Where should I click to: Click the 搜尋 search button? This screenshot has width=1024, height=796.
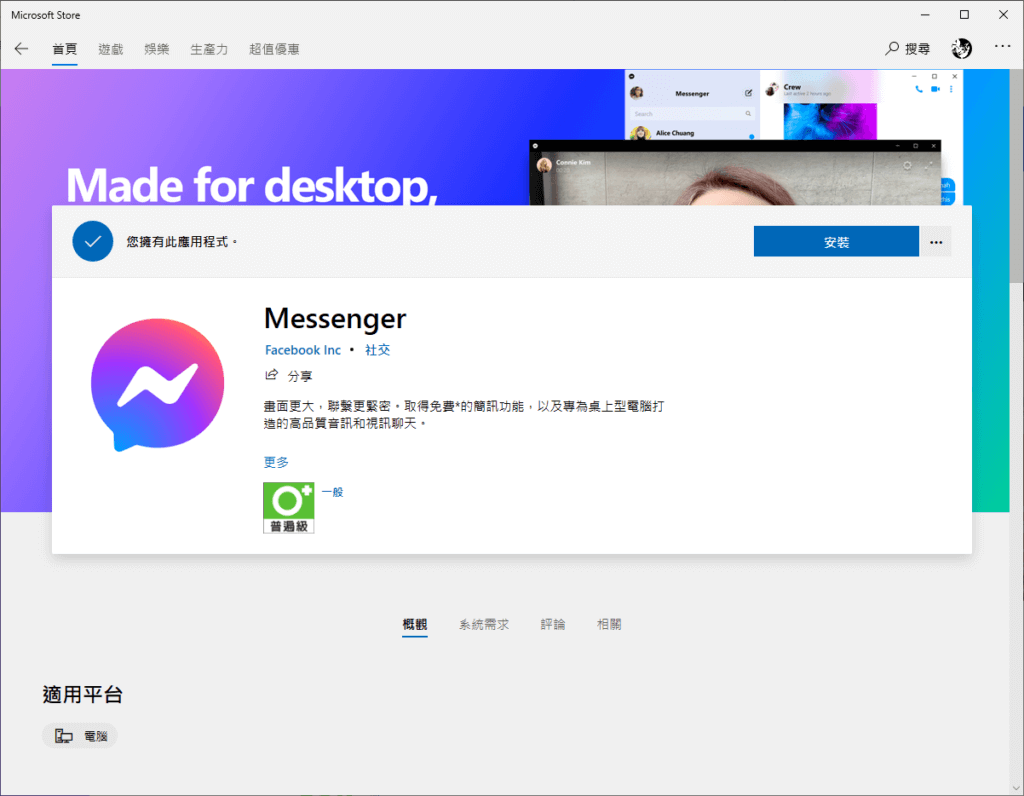click(908, 49)
